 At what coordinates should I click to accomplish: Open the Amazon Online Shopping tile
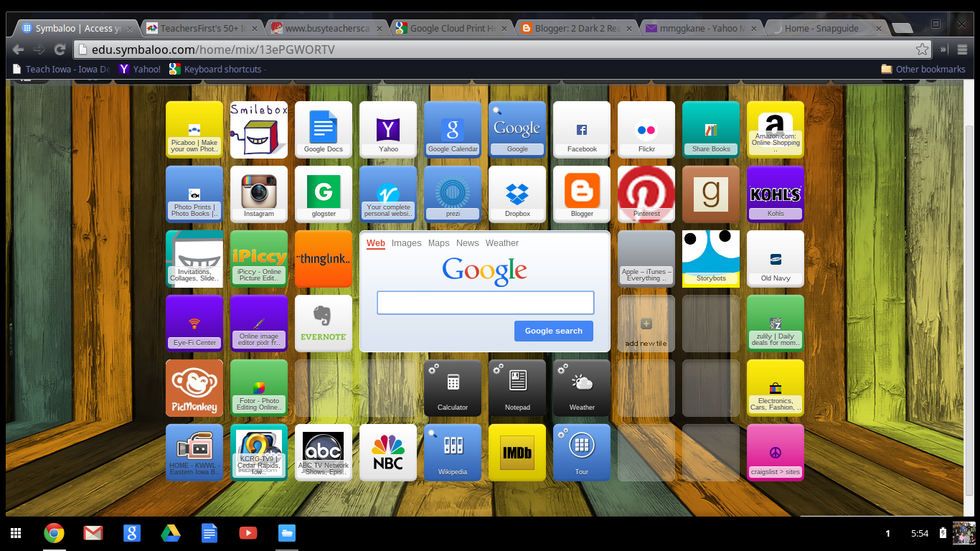[776, 129]
